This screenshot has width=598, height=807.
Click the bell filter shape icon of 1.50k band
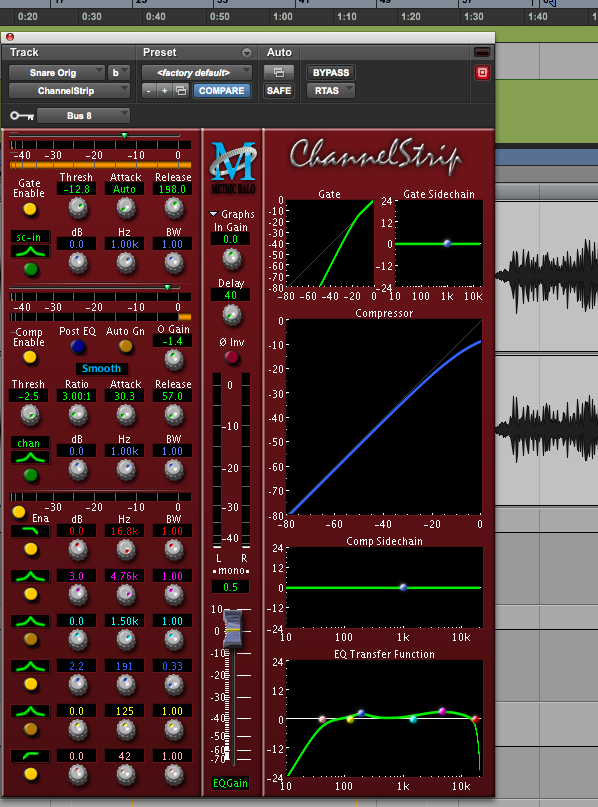pos(30,621)
